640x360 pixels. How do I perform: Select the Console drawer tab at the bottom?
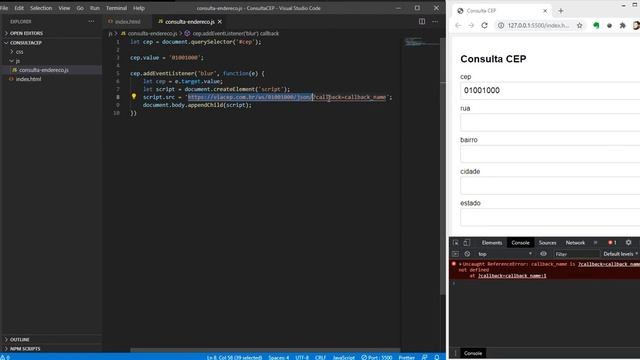tap(473, 353)
